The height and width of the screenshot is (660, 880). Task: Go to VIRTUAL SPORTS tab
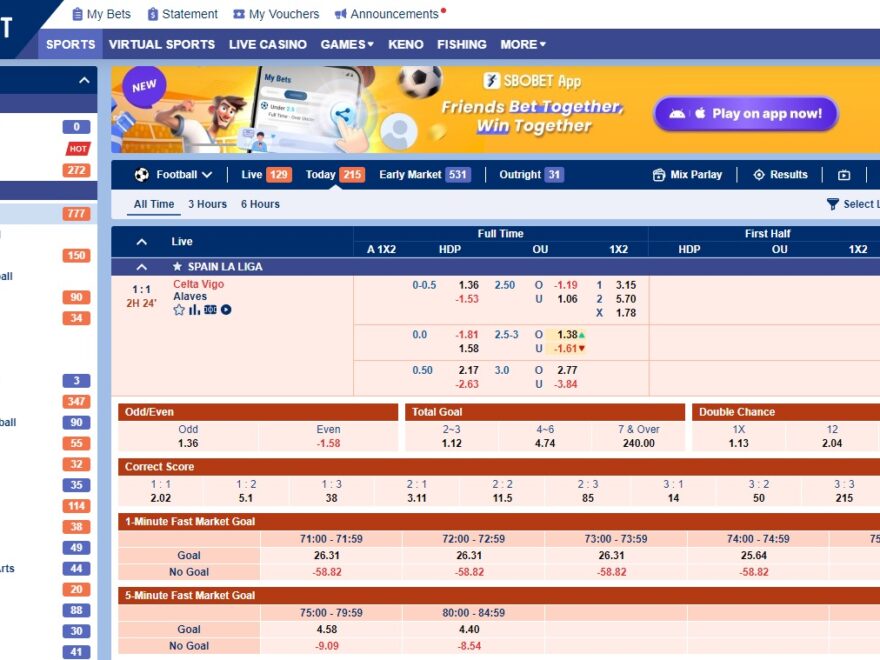coord(162,44)
